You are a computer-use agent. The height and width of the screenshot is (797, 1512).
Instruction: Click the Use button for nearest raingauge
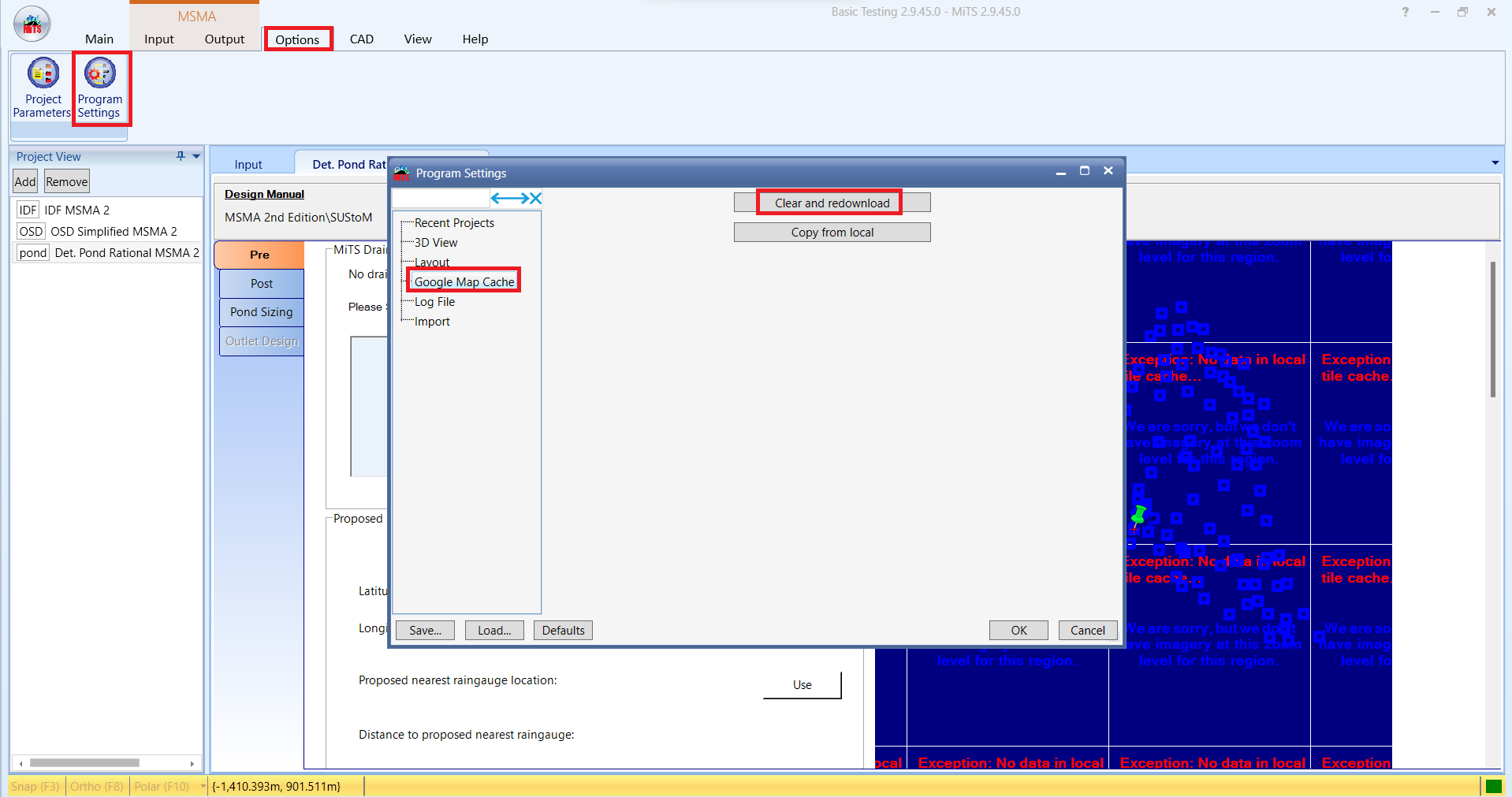pyautogui.click(x=803, y=685)
